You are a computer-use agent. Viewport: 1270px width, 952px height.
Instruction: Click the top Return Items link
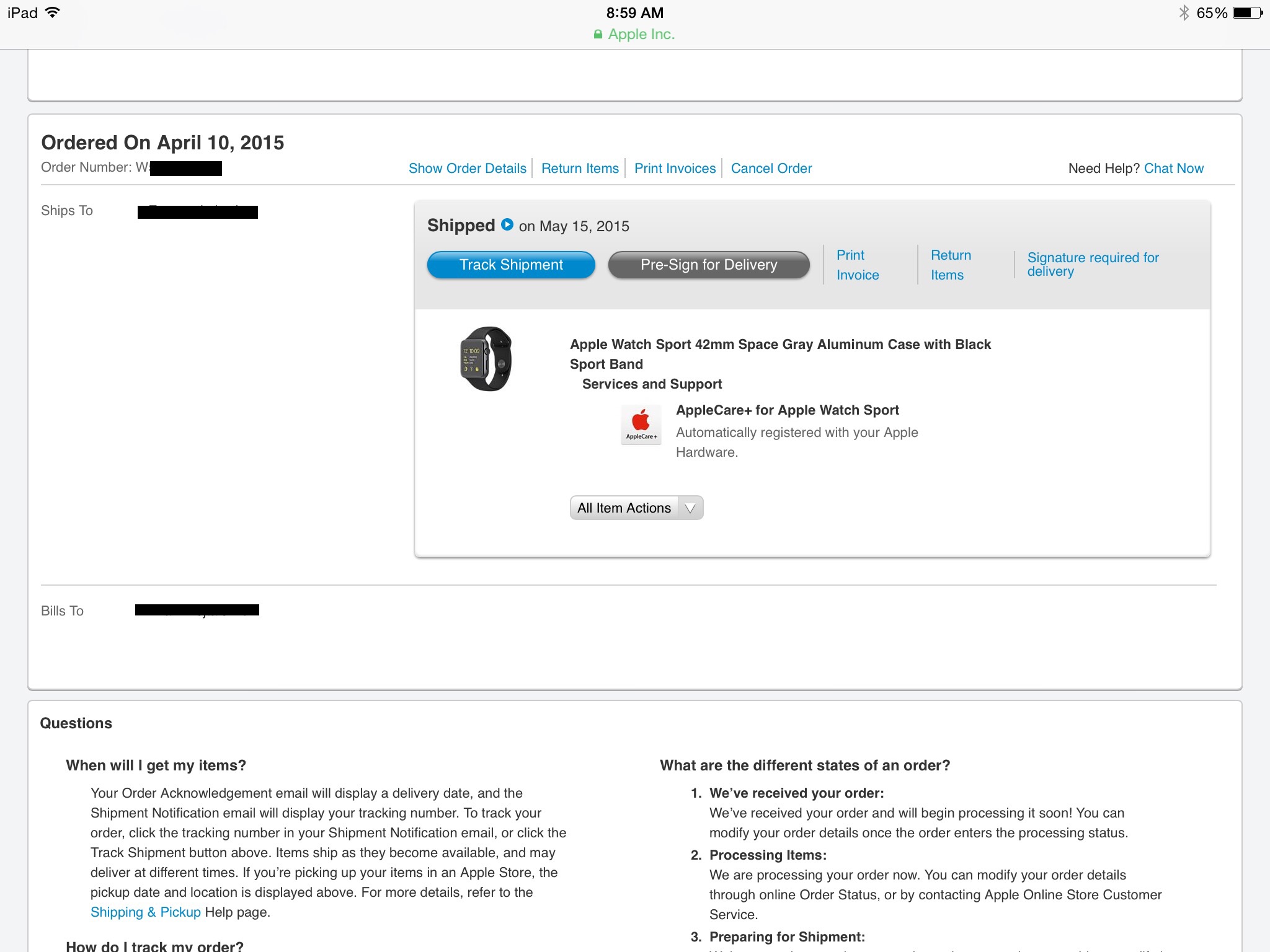580,168
